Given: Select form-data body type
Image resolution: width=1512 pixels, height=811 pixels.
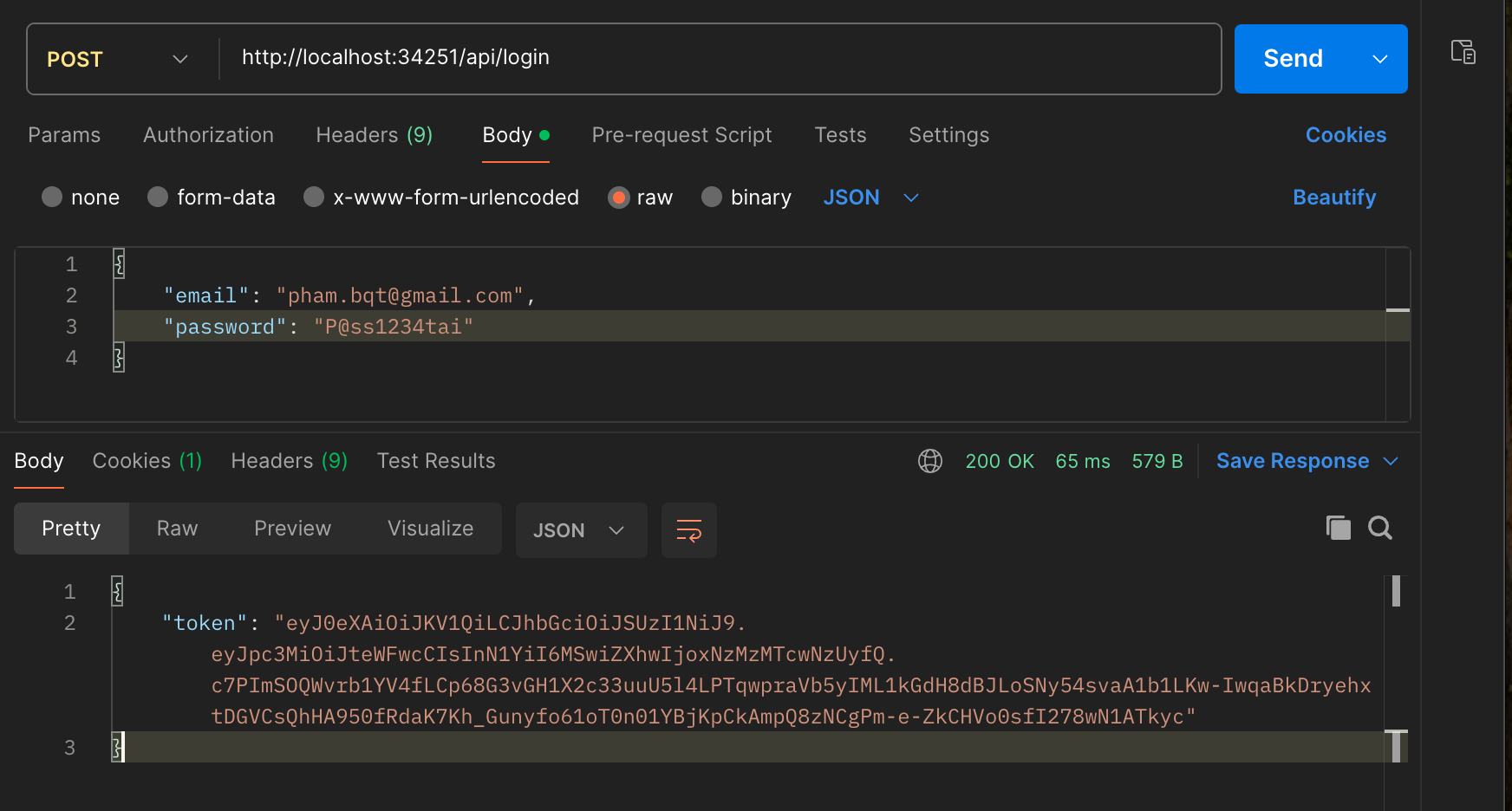Looking at the screenshot, I should 158,198.
